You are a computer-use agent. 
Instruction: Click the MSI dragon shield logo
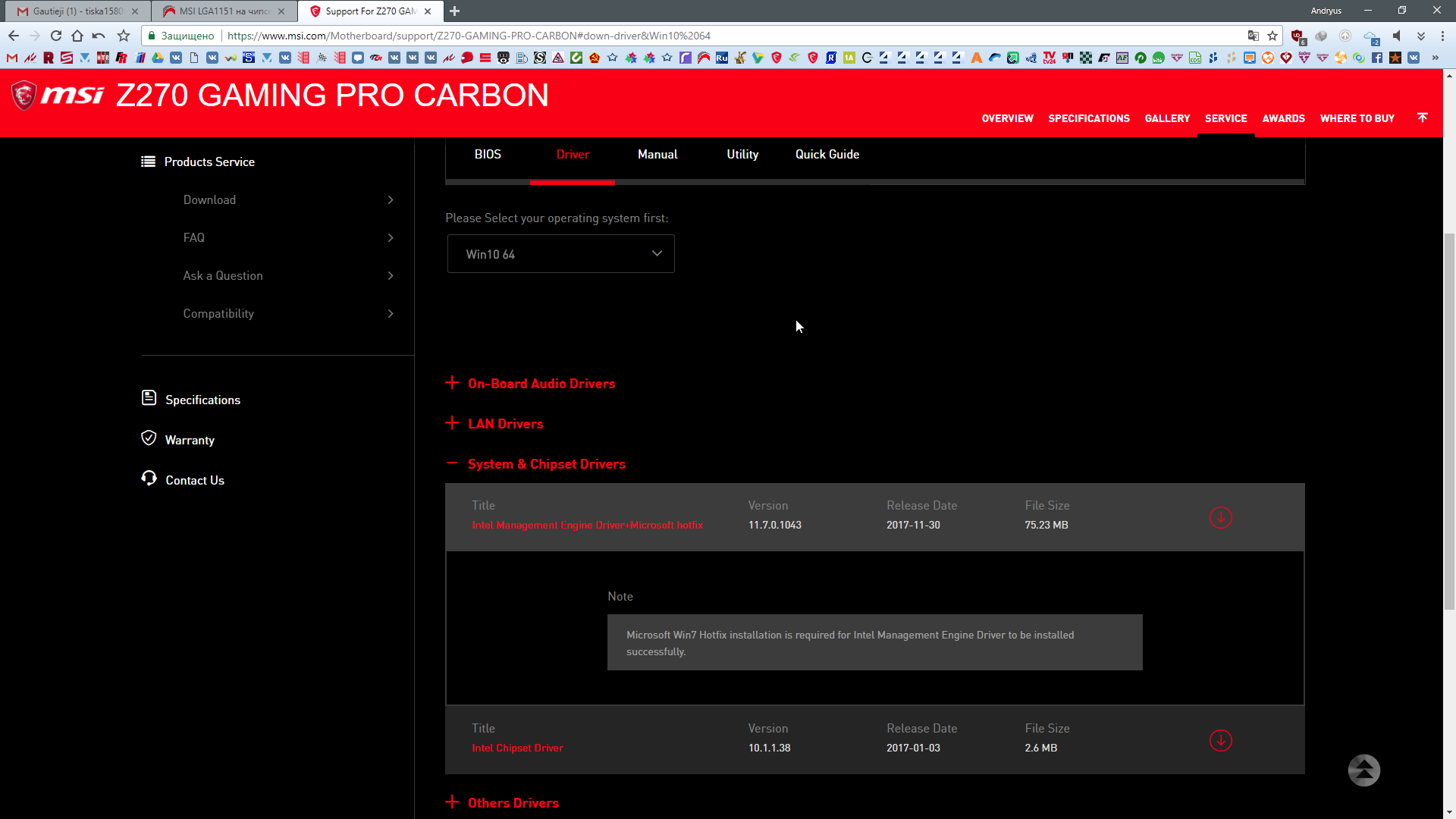(x=24, y=96)
